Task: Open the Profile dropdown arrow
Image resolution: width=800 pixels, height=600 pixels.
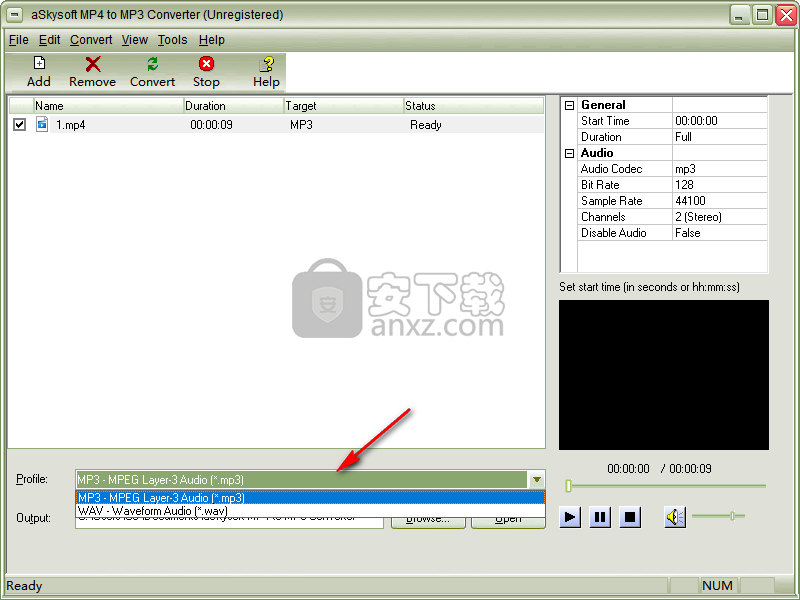Action: 536,480
